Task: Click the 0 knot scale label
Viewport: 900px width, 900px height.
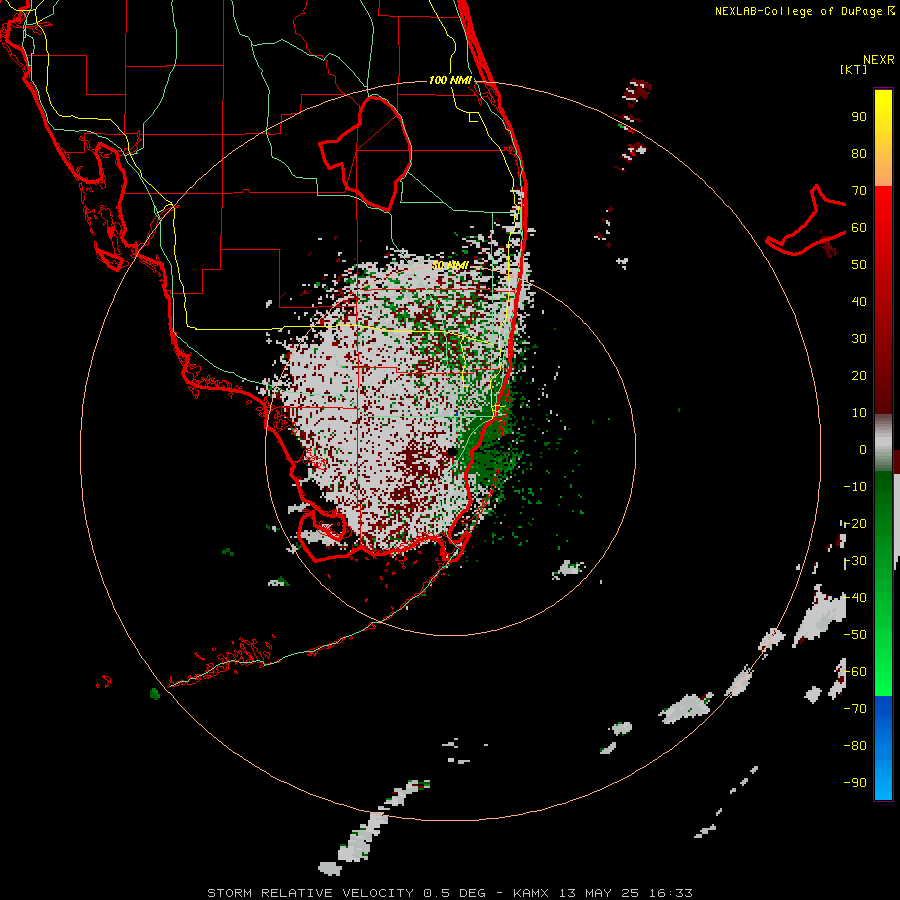Action: click(863, 449)
